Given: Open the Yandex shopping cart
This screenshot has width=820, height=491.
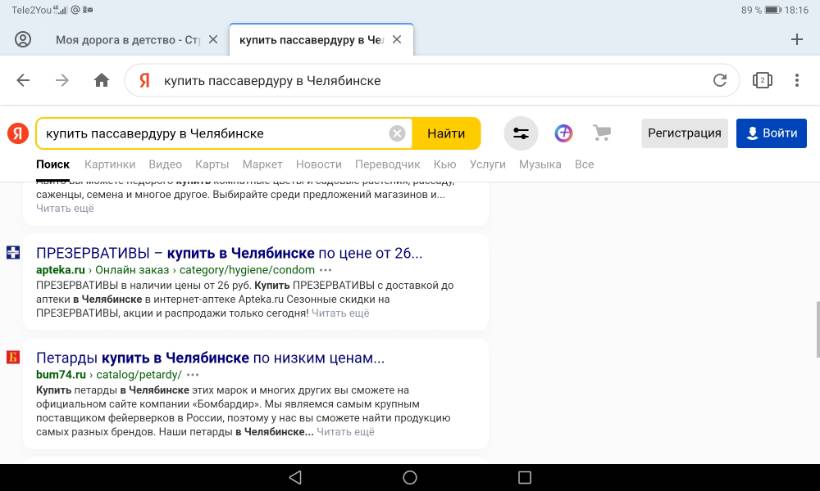Looking at the screenshot, I should 602,133.
